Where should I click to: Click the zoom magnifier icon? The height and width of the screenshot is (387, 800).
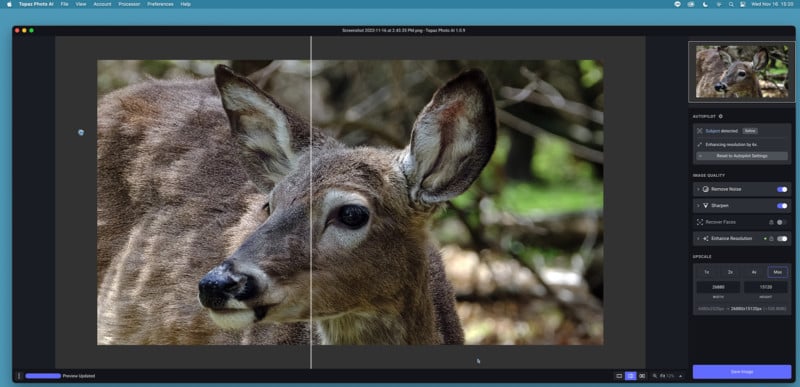pyautogui.click(x=655, y=376)
